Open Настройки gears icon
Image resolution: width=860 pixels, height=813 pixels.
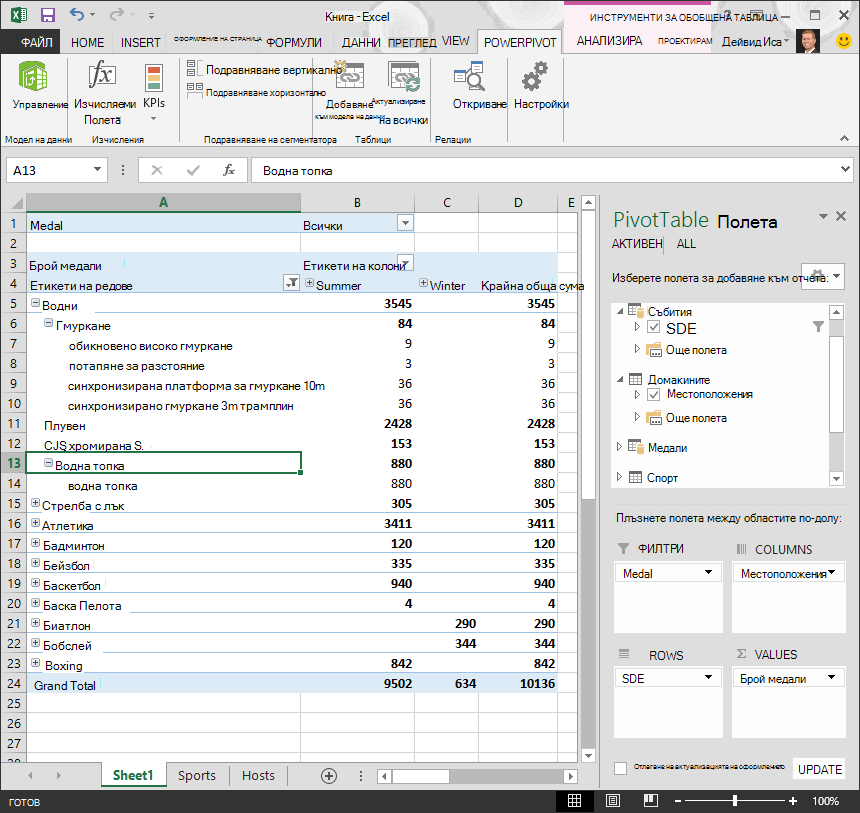click(535, 76)
